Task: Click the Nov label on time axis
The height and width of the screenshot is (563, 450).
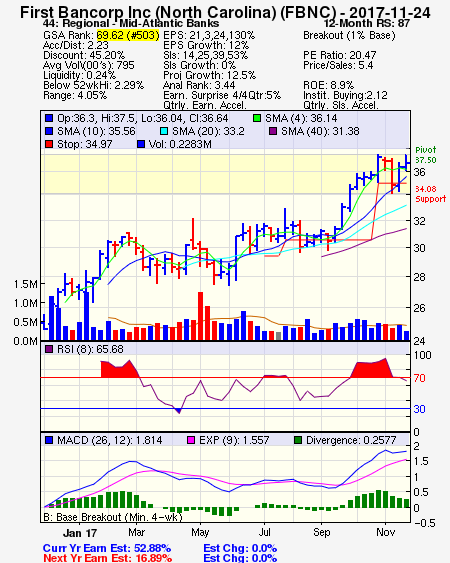Action: pyautogui.click(x=385, y=532)
